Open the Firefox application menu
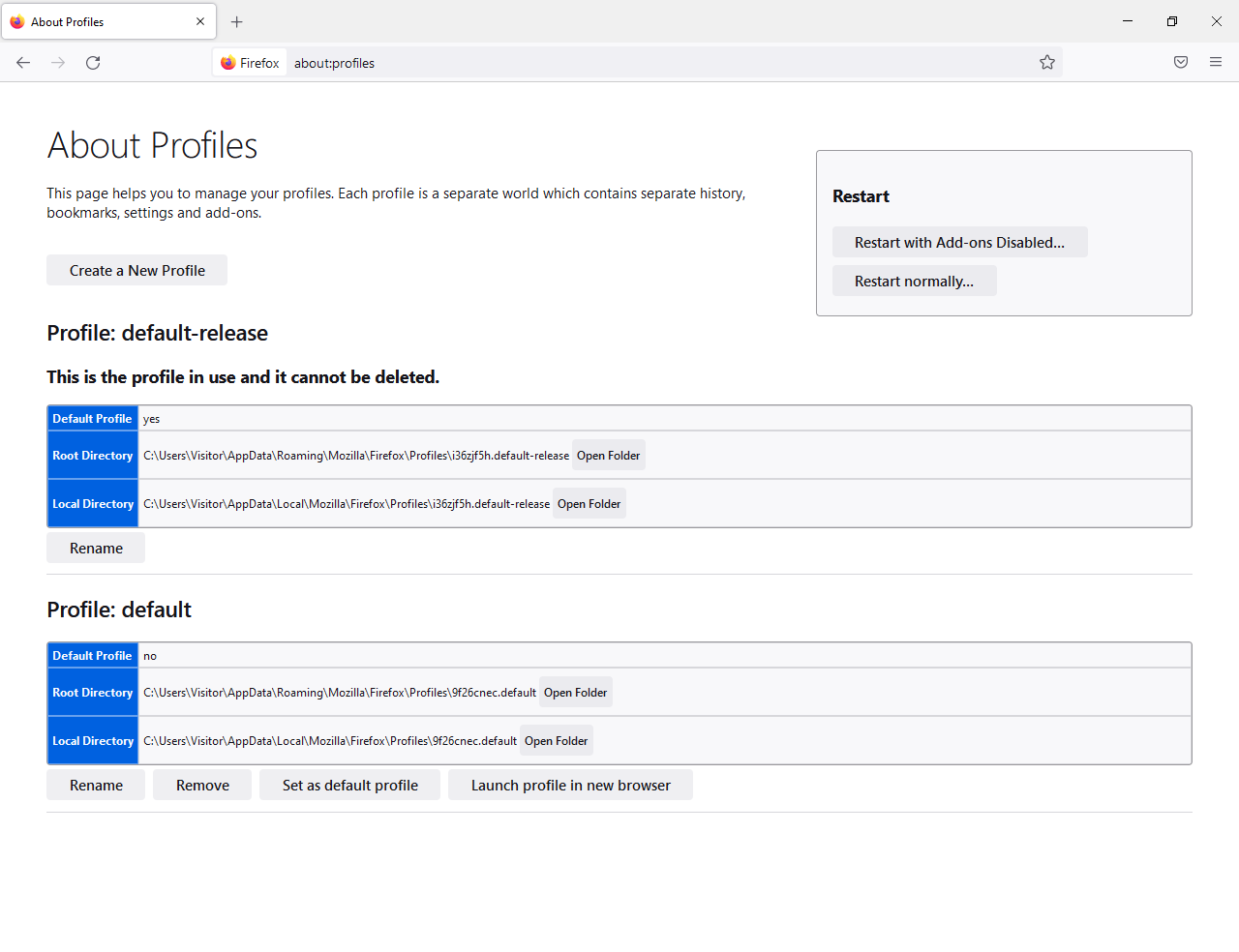 tap(1216, 63)
